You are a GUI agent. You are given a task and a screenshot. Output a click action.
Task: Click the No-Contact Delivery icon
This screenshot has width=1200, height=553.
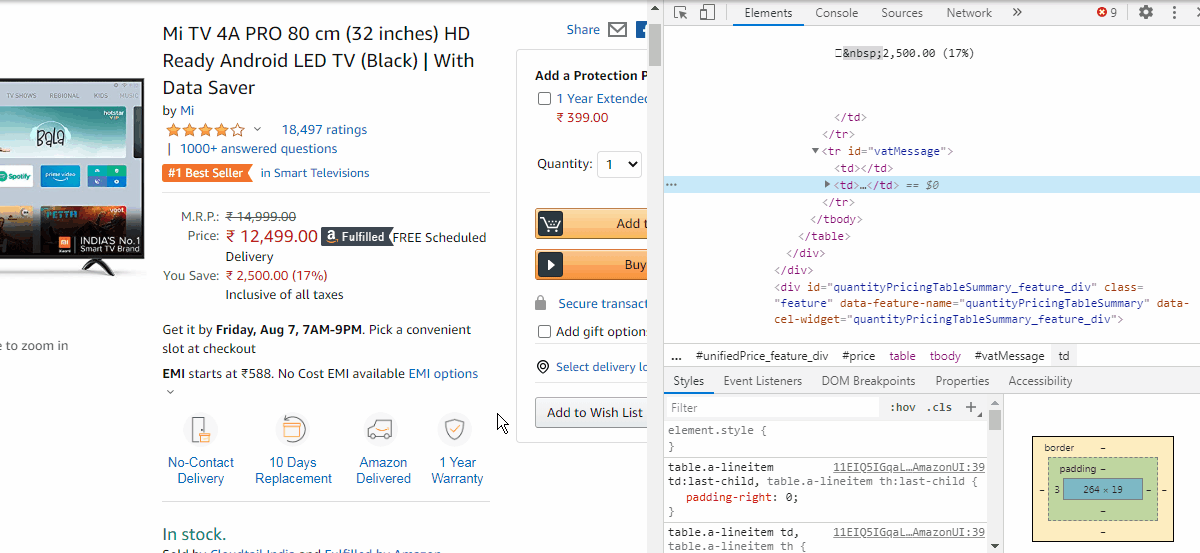click(x=200, y=430)
